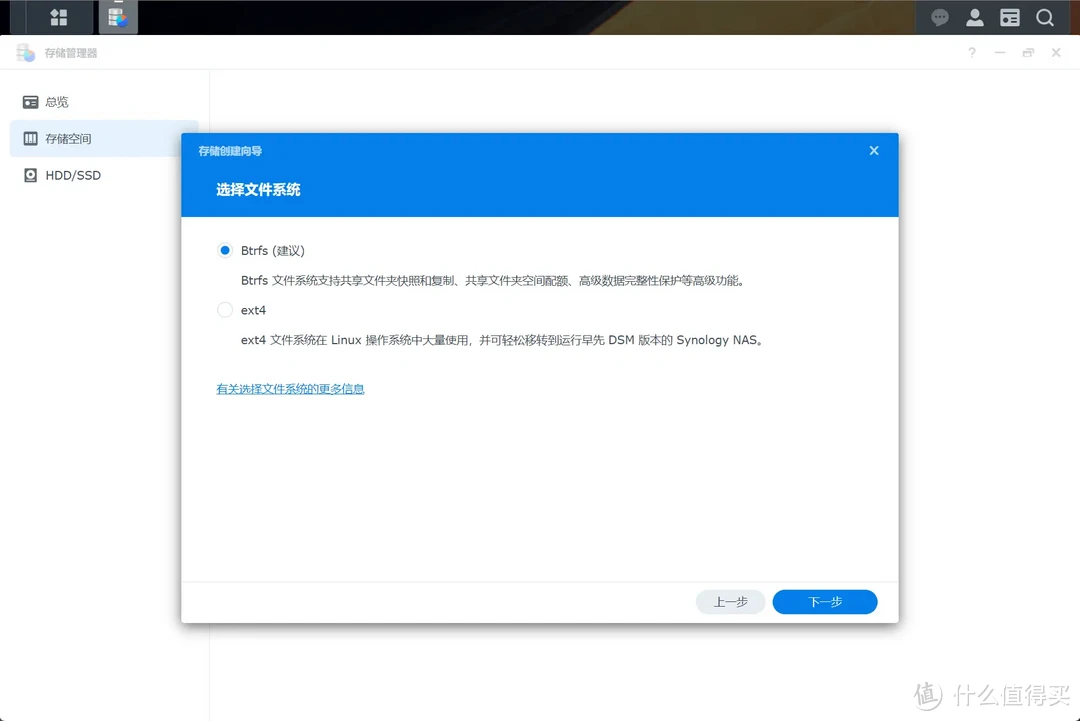Click the Storage Manager icon in window title bar
Viewport: 1080px width, 721px height.
point(25,51)
